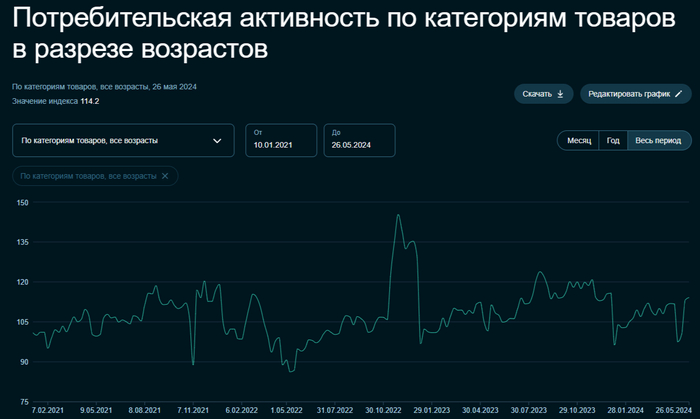Click the pencil icon in Редактировать график
Screen dimensions: 700x419
679,94
